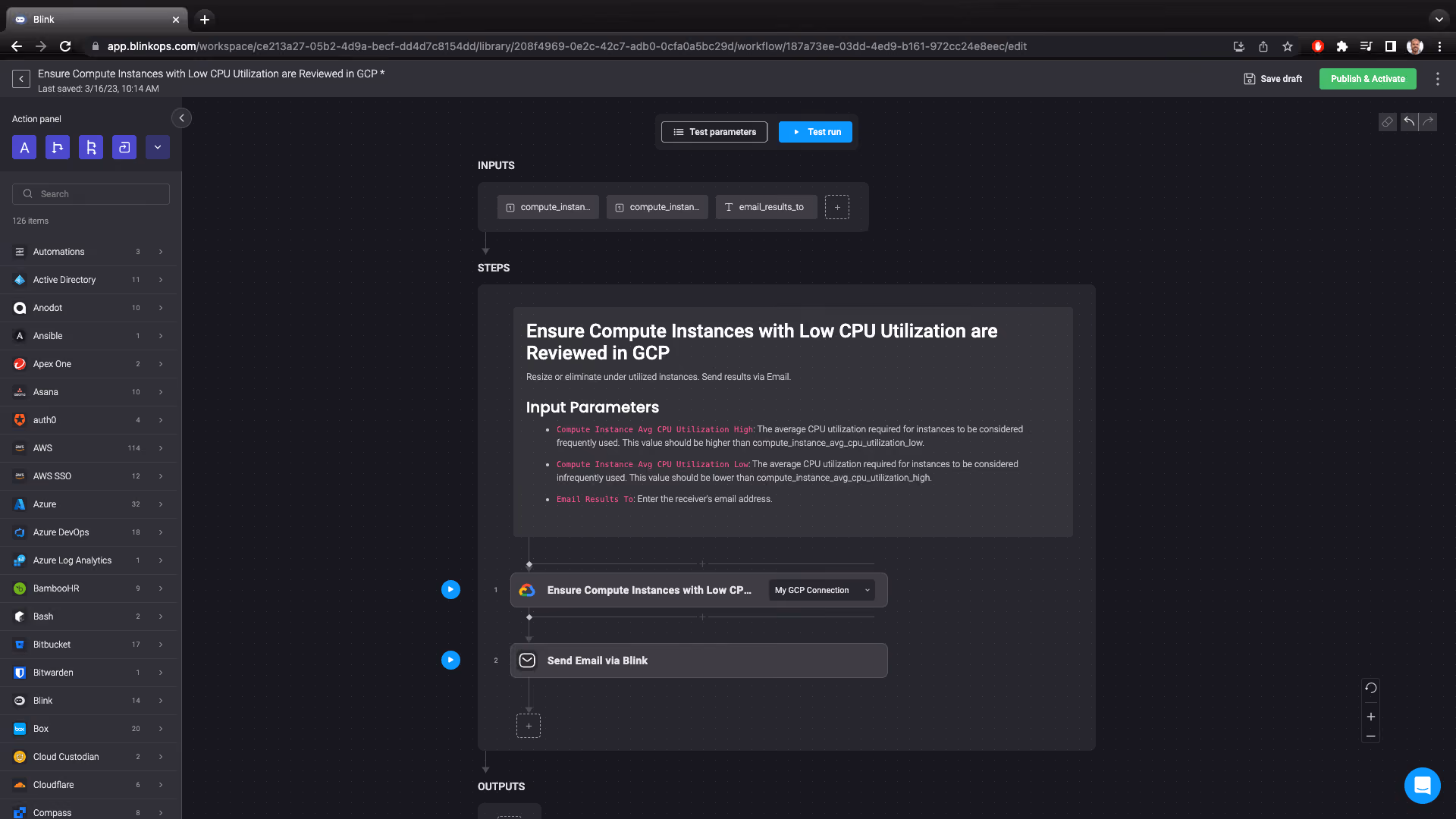Click the Azure DevOps icon
The width and height of the screenshot is (1456, 819).
pos(20,532)
